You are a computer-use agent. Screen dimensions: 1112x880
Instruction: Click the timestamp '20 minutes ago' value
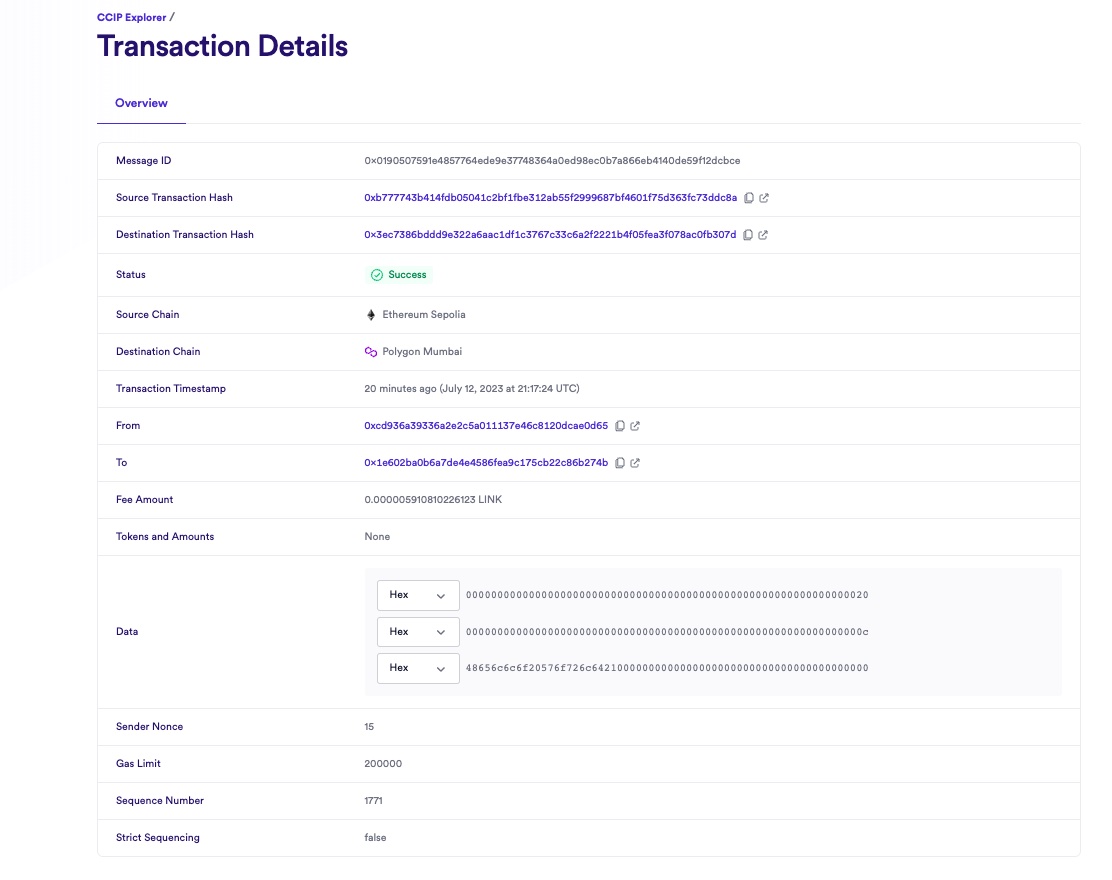click(472, 389)
